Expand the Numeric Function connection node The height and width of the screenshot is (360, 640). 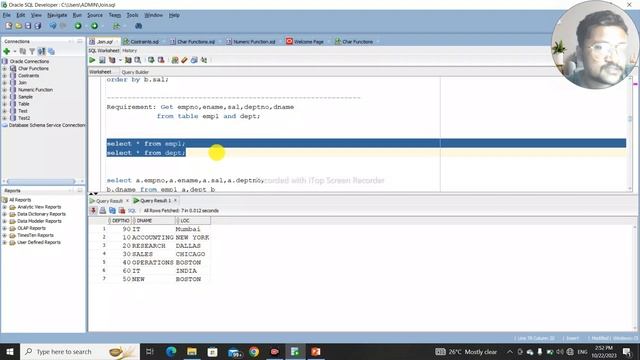pyautogui.click(x=4, y=90)
